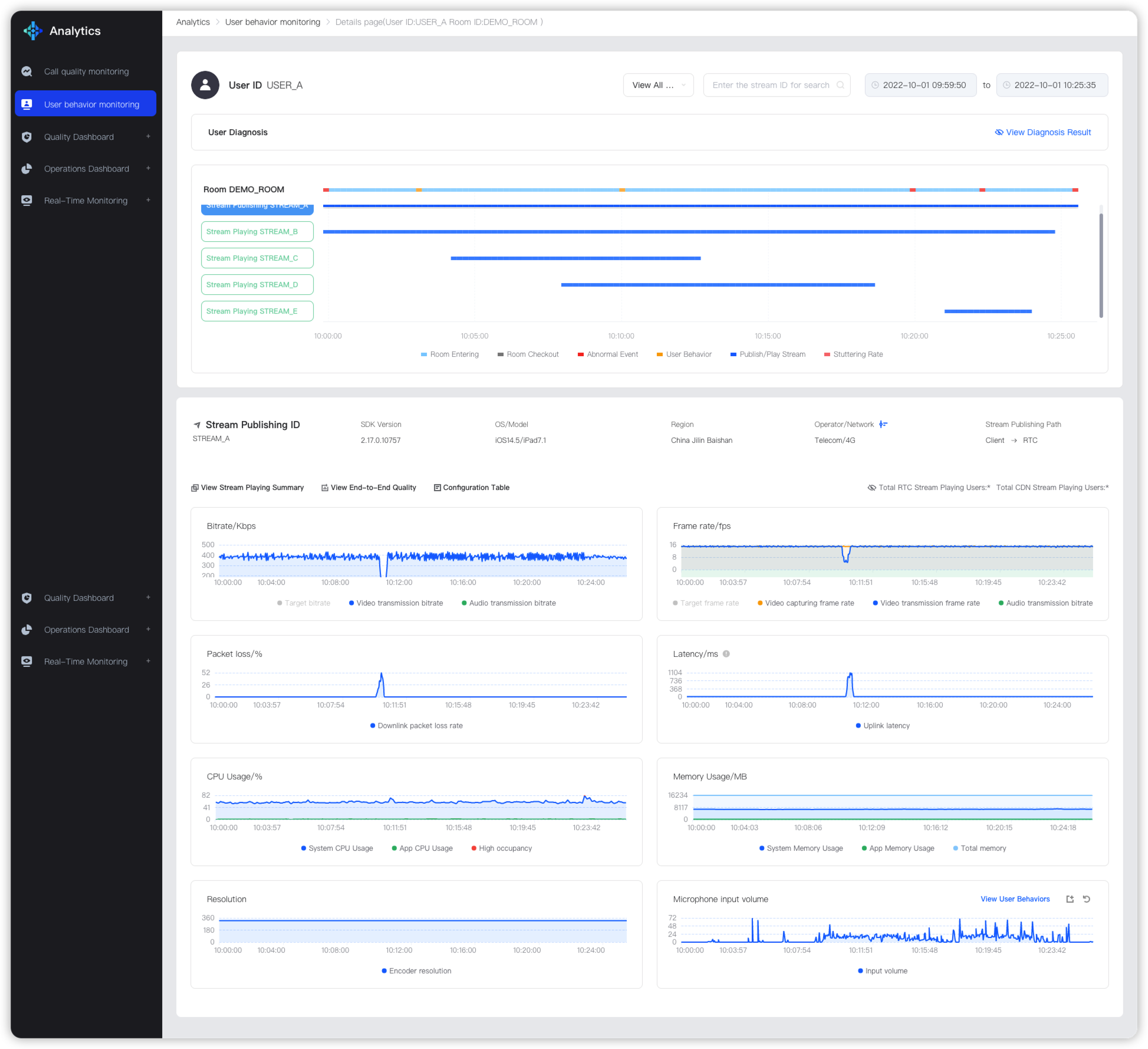Image resolution: width=1148 pixels, height=1049 pixels.
Task: Open View Diagnosis Result link
Action: point(1042,132)
